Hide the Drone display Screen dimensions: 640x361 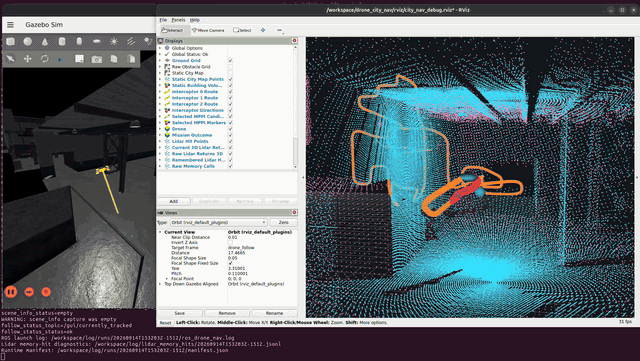[231, 129]
